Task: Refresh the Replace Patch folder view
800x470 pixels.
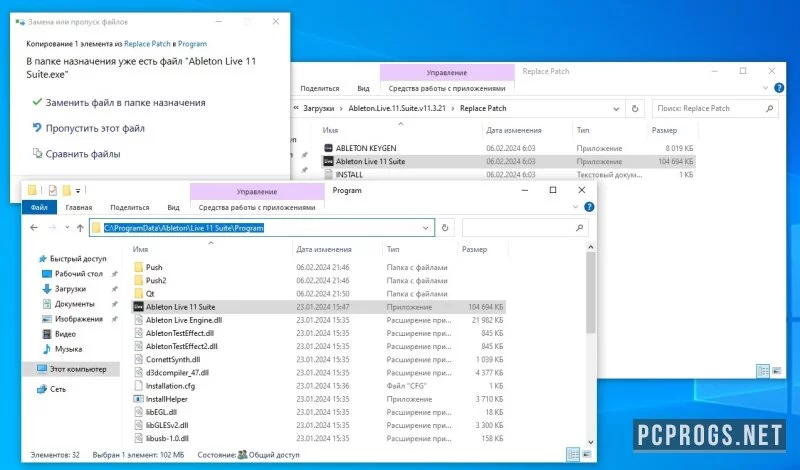Action: (x=635, y=109)
